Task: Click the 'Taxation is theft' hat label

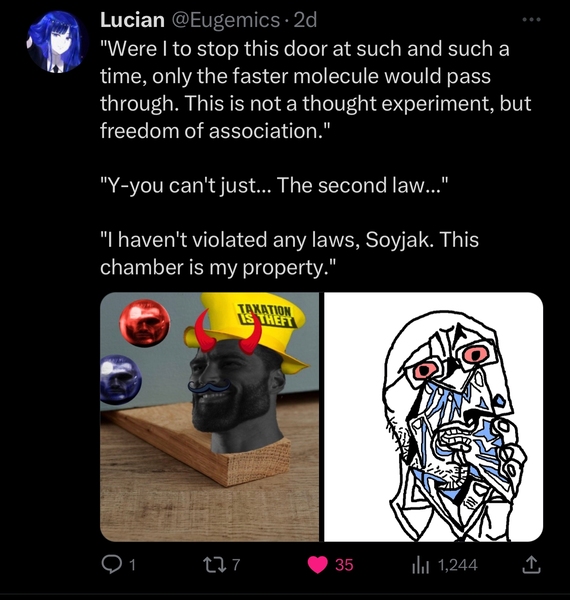Action: (x=267, y=316)
